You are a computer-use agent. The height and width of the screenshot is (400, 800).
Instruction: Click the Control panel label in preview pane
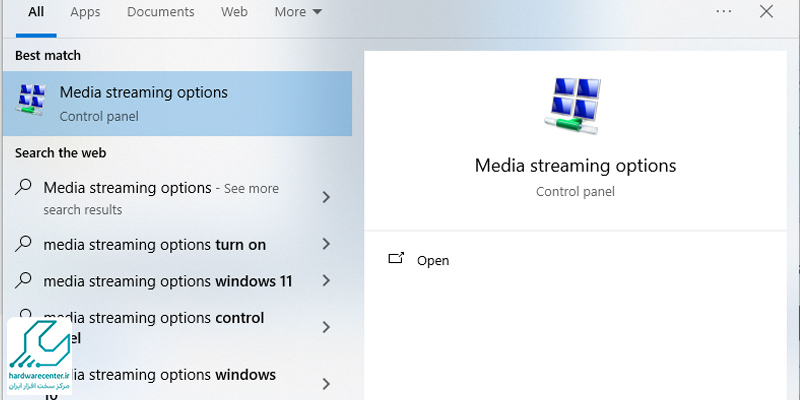pyautogui.click(x=576, y=192)
